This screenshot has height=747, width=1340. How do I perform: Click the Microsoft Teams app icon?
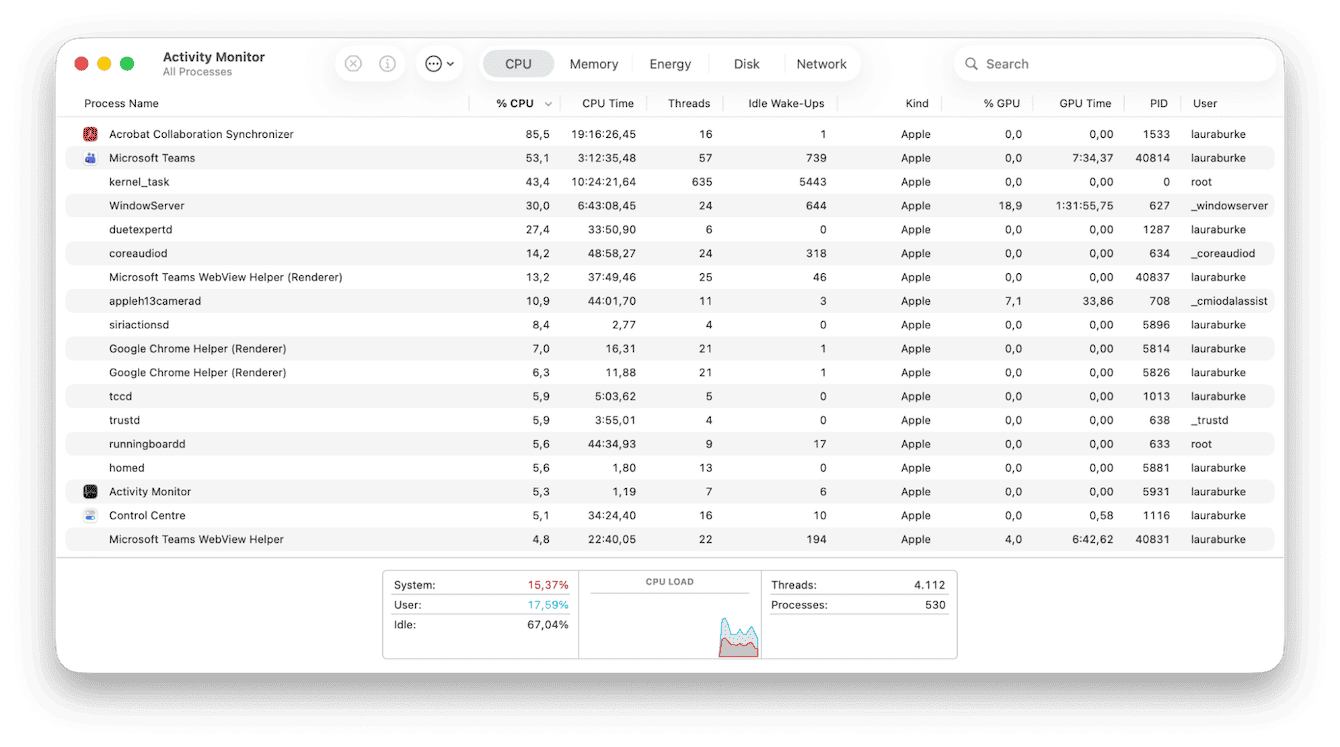pos(90,158)
